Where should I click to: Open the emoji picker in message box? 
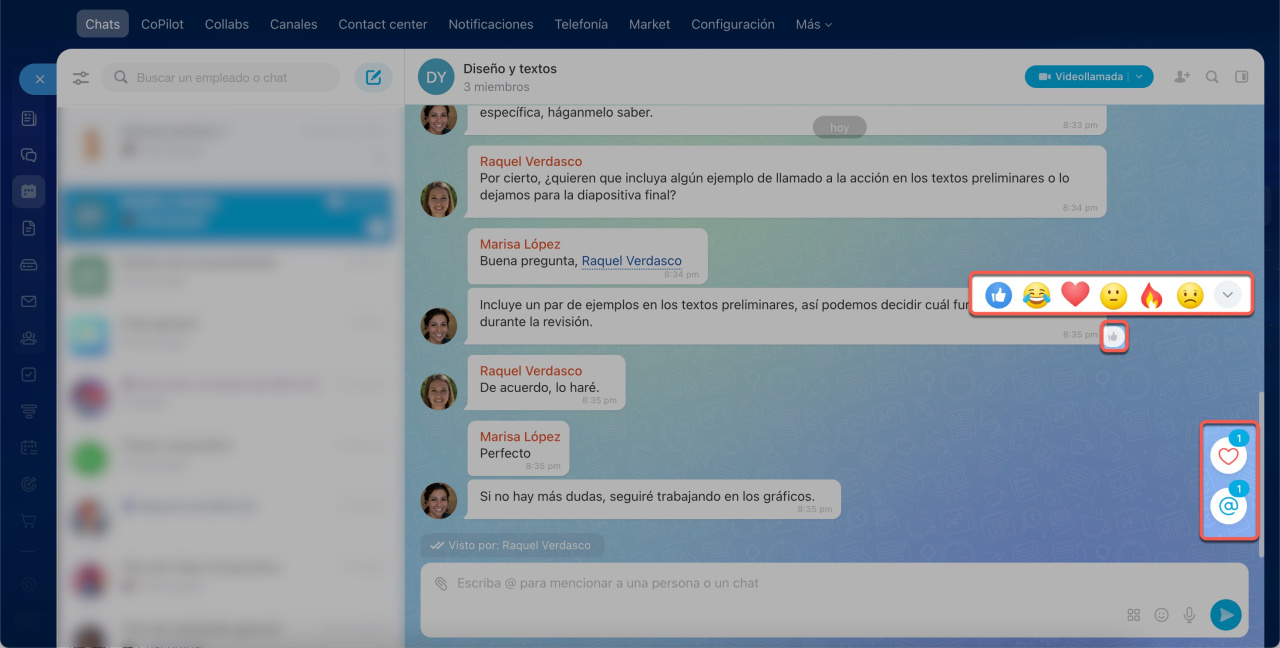click(1161, 615)
